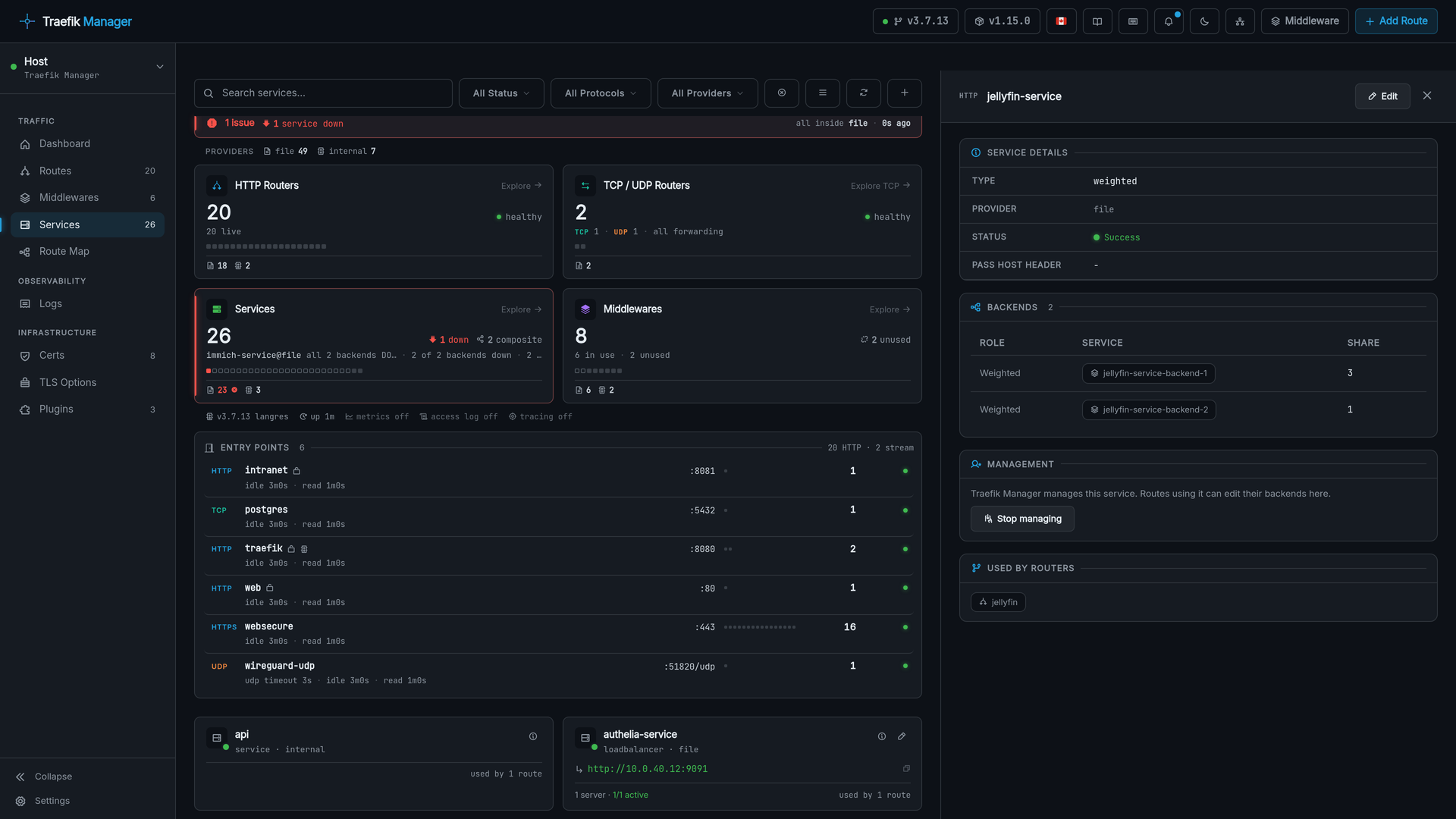Screen dimensions: 1456x819
Task: Refresh the services list
Action: (x=864, y=93)
